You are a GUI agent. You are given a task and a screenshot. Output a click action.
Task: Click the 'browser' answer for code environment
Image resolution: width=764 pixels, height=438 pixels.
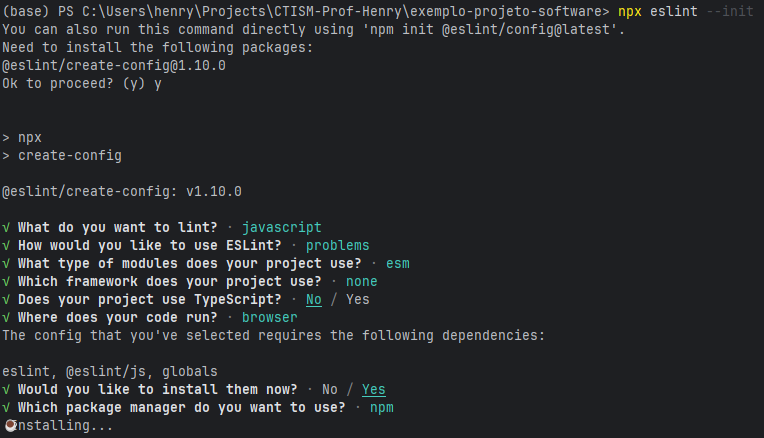(270, 317)
